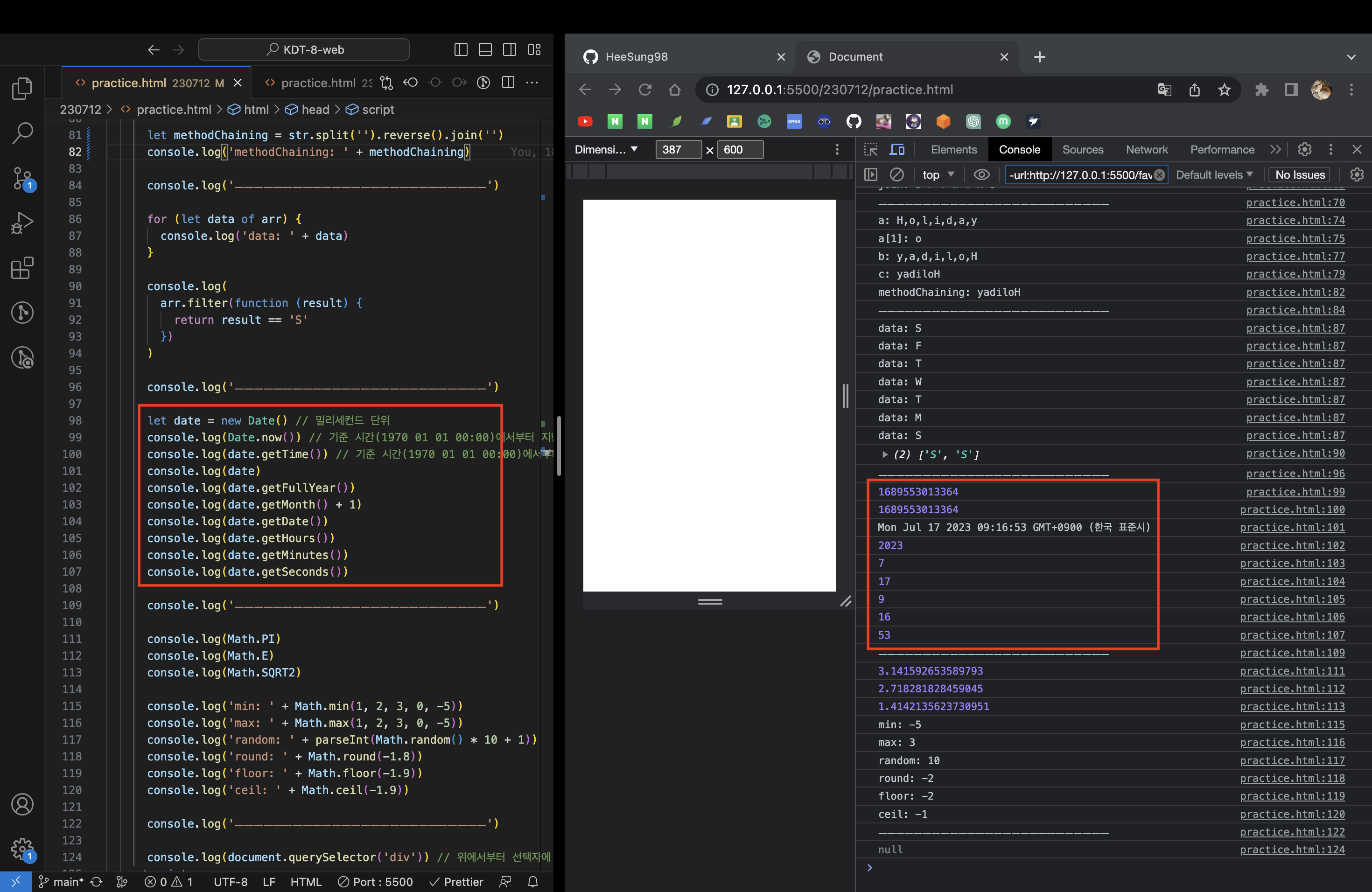Click the main* branch in status bar
The height and width of the screenshot is (892, 1372).
pyautogui.click(x=61, y=882)
